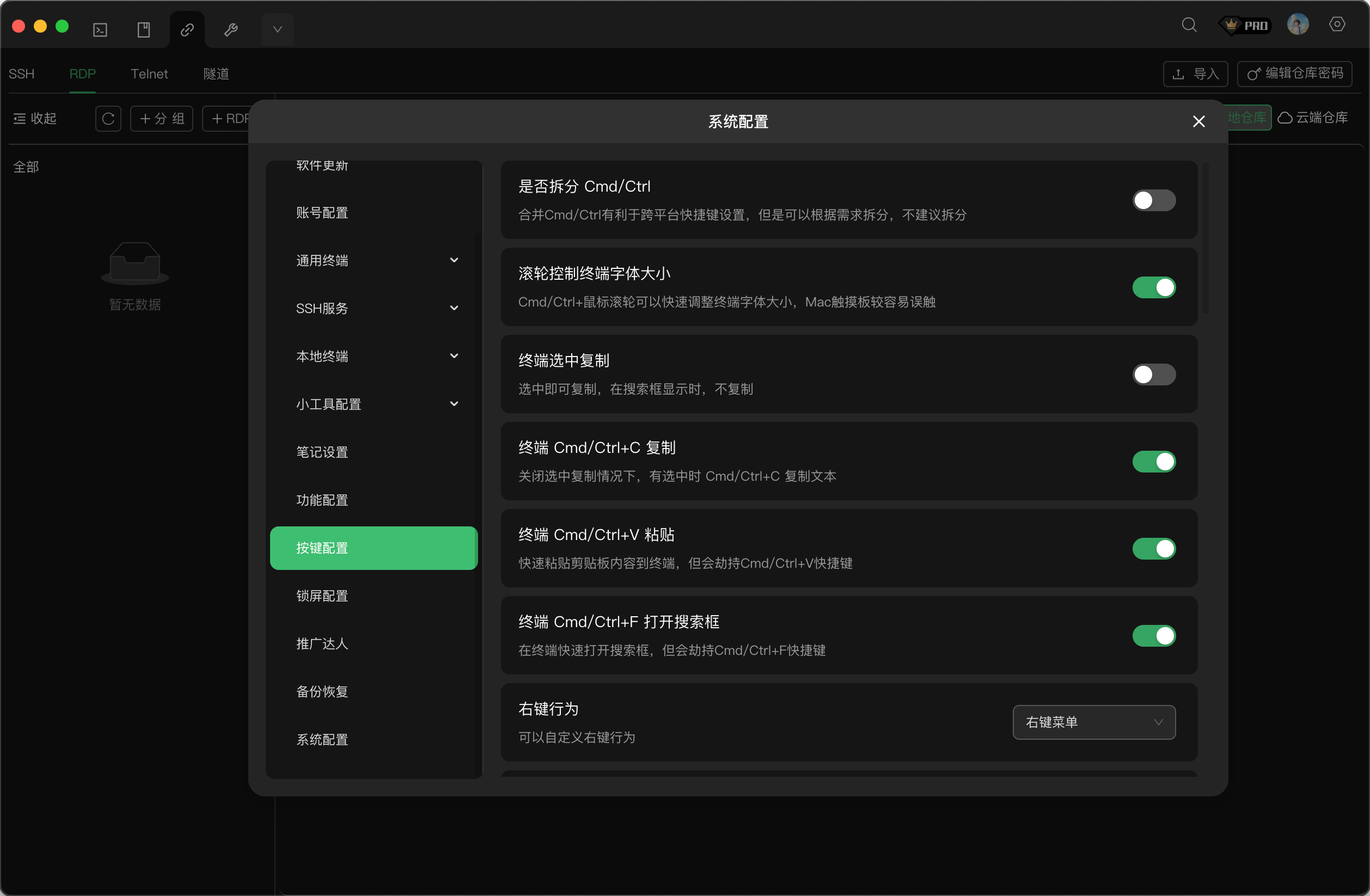Screen dimensions: 1370x896
Task: Click the 导入 import button
Action: pos(1195,73)
